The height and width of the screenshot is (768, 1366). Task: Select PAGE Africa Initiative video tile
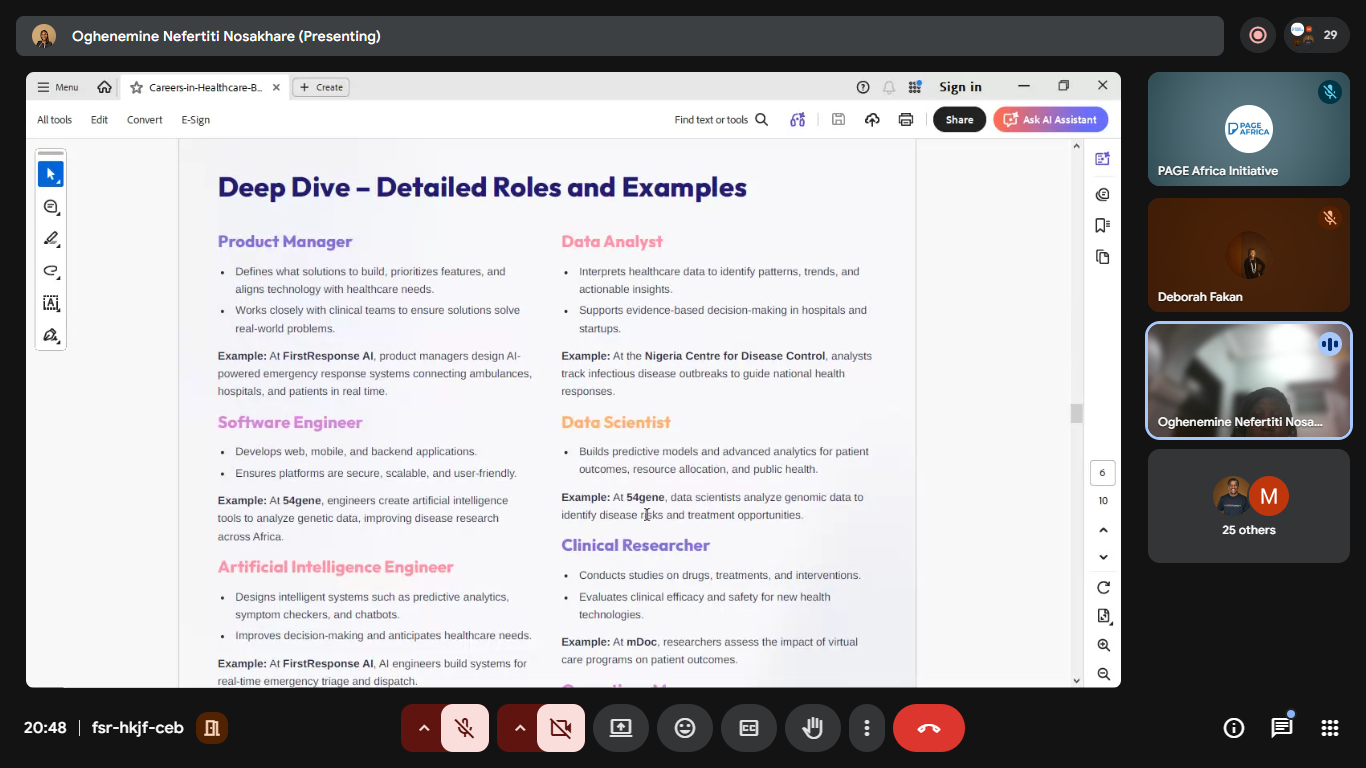(x=1249, y=129)
